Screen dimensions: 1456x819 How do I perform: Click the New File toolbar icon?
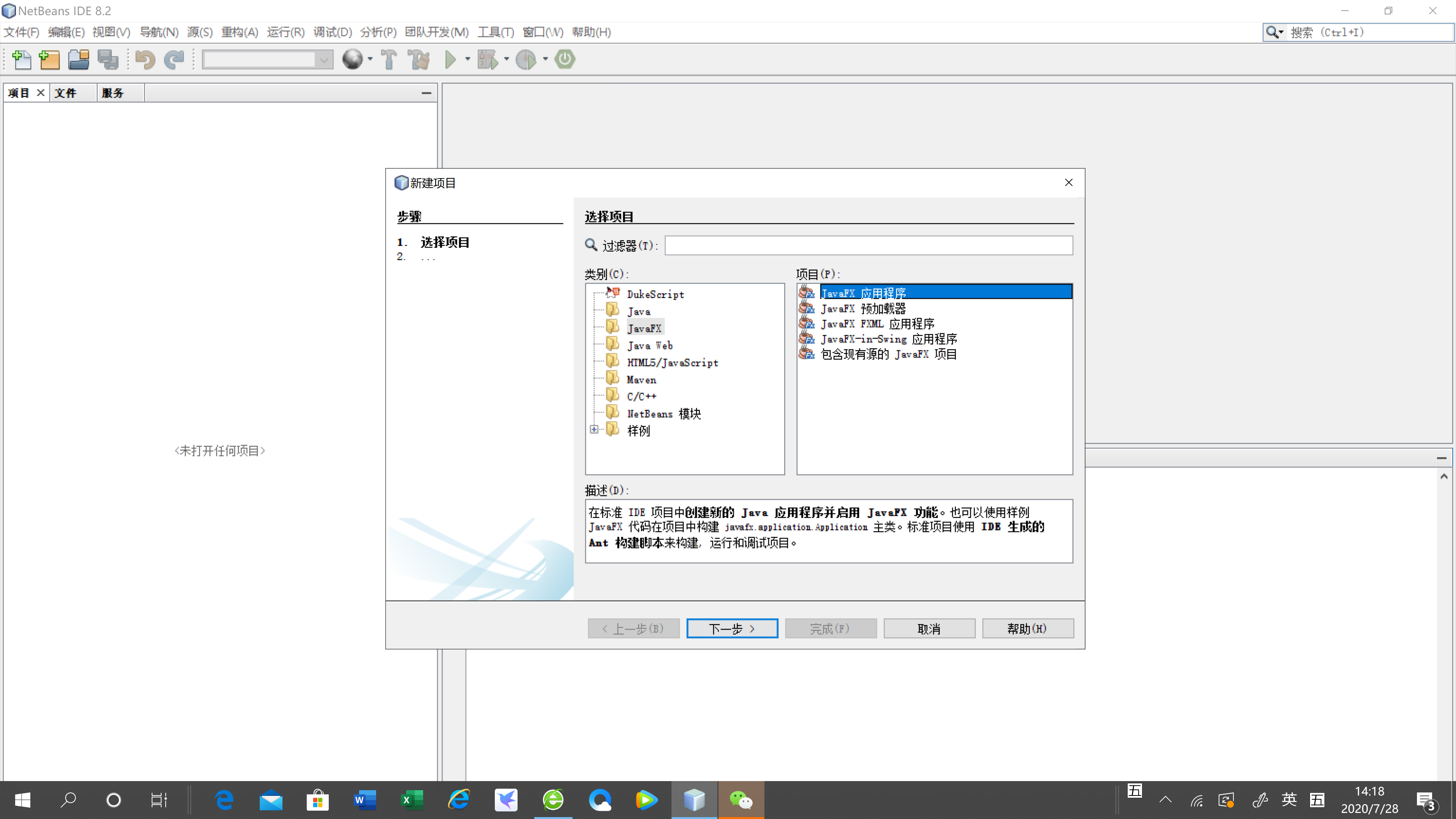(22, 60)
